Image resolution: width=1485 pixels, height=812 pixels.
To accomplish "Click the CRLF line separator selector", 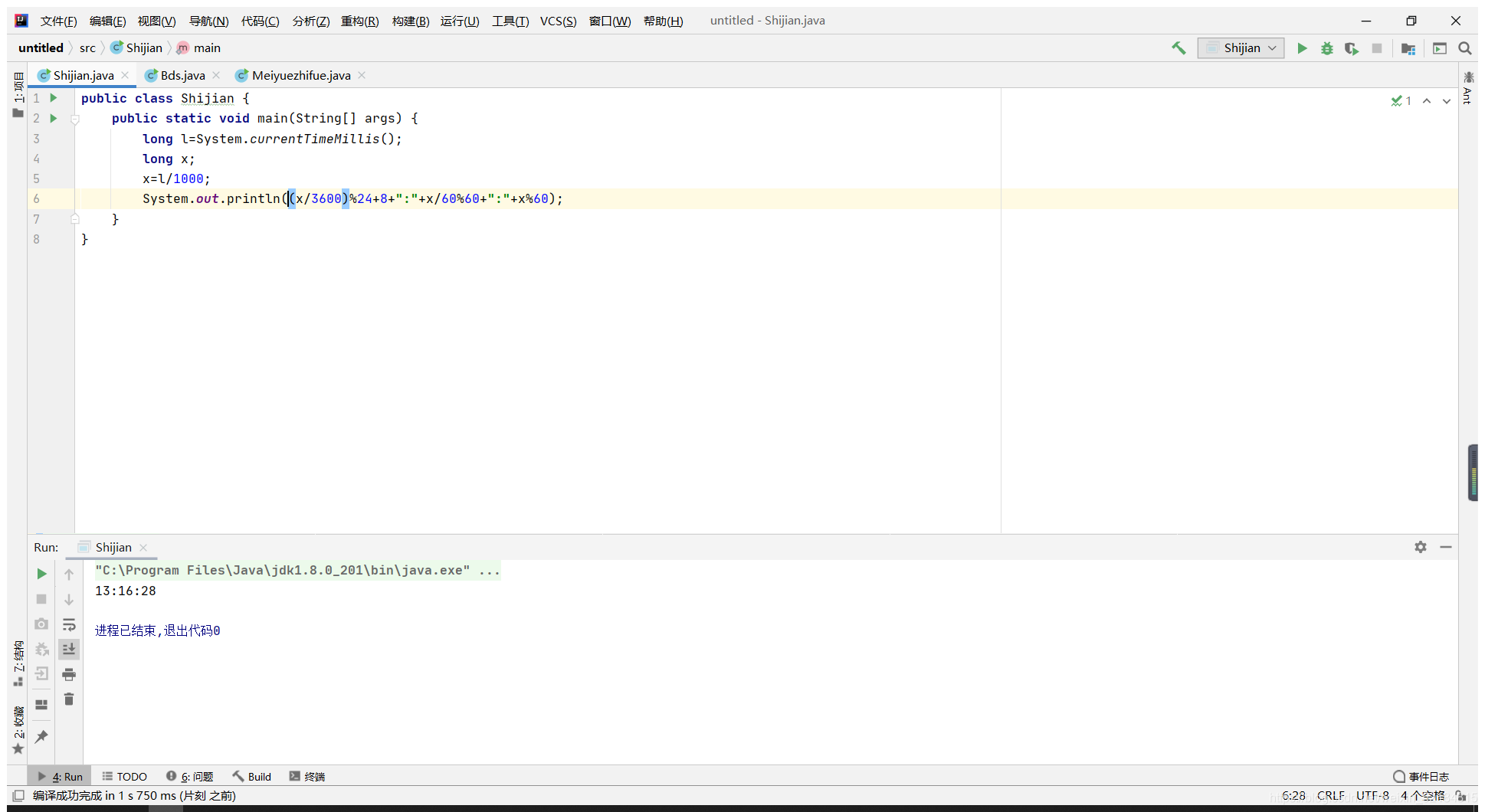I will click(1331, 796).
